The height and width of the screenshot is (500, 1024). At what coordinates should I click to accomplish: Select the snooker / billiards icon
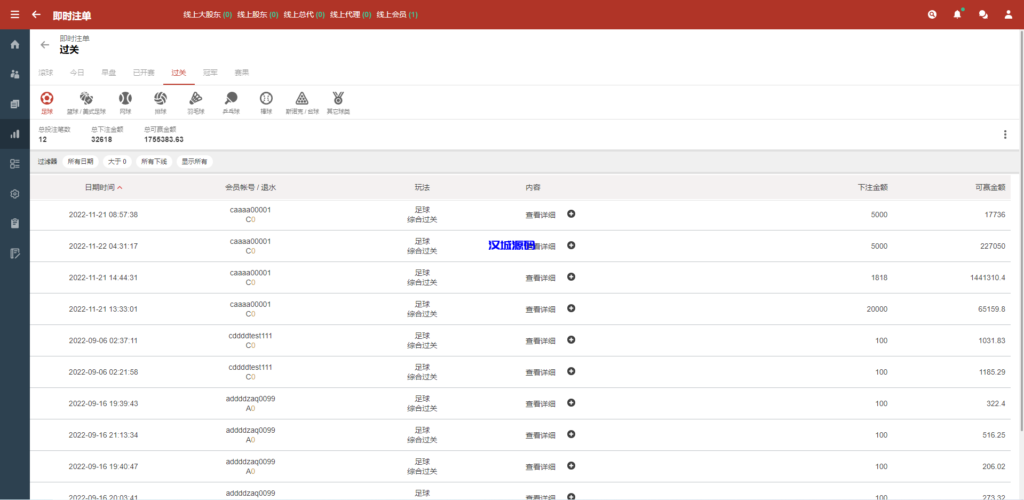301,99
